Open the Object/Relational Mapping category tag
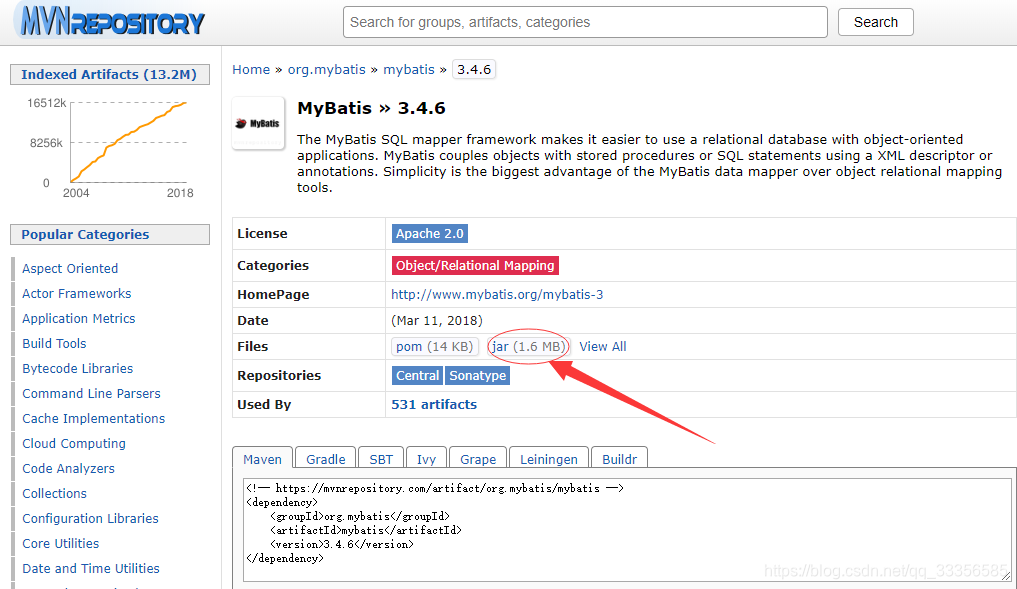1017x589 pixels. (475, 265)
